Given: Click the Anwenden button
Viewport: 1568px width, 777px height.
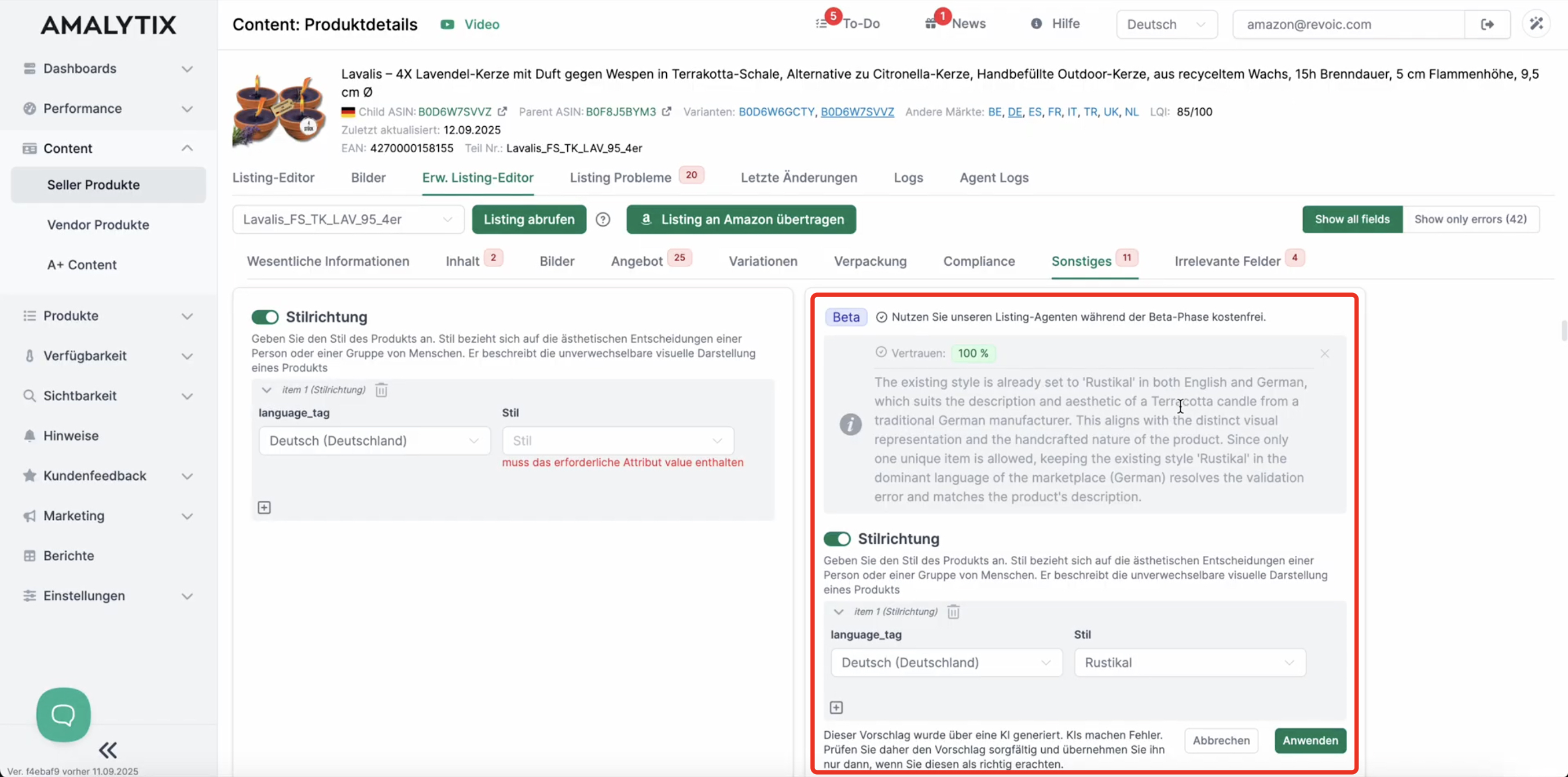Looking at the screenshot, I should click(x=1310, y=741).
